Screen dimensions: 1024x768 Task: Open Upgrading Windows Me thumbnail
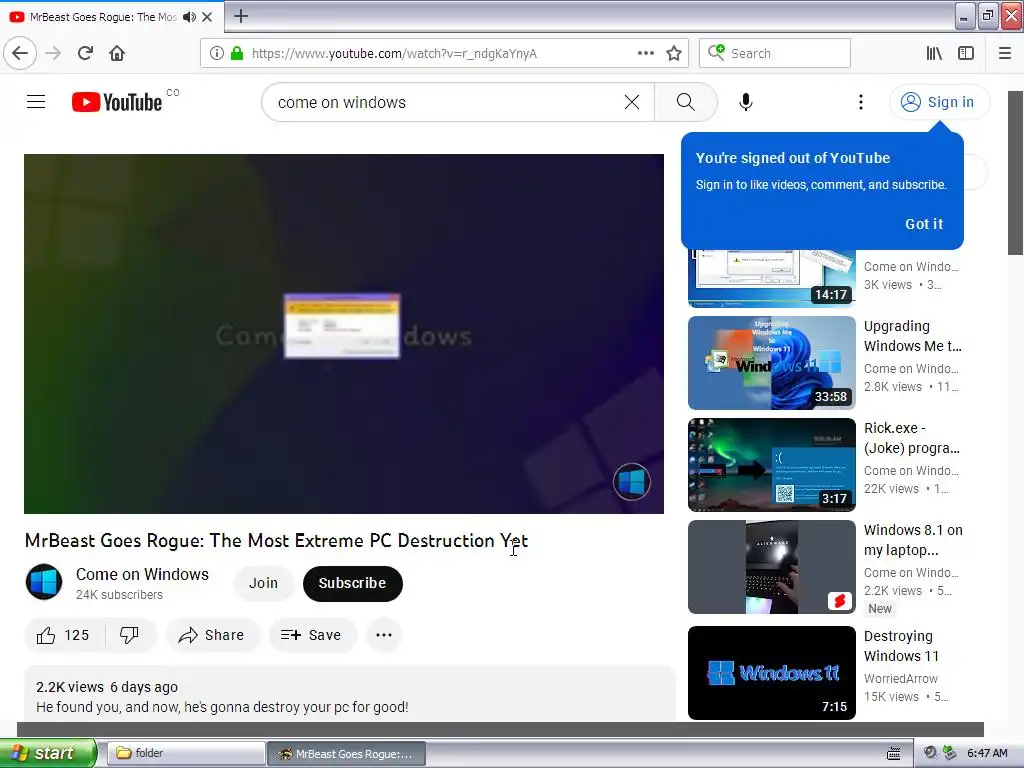[x=772, y=363]
